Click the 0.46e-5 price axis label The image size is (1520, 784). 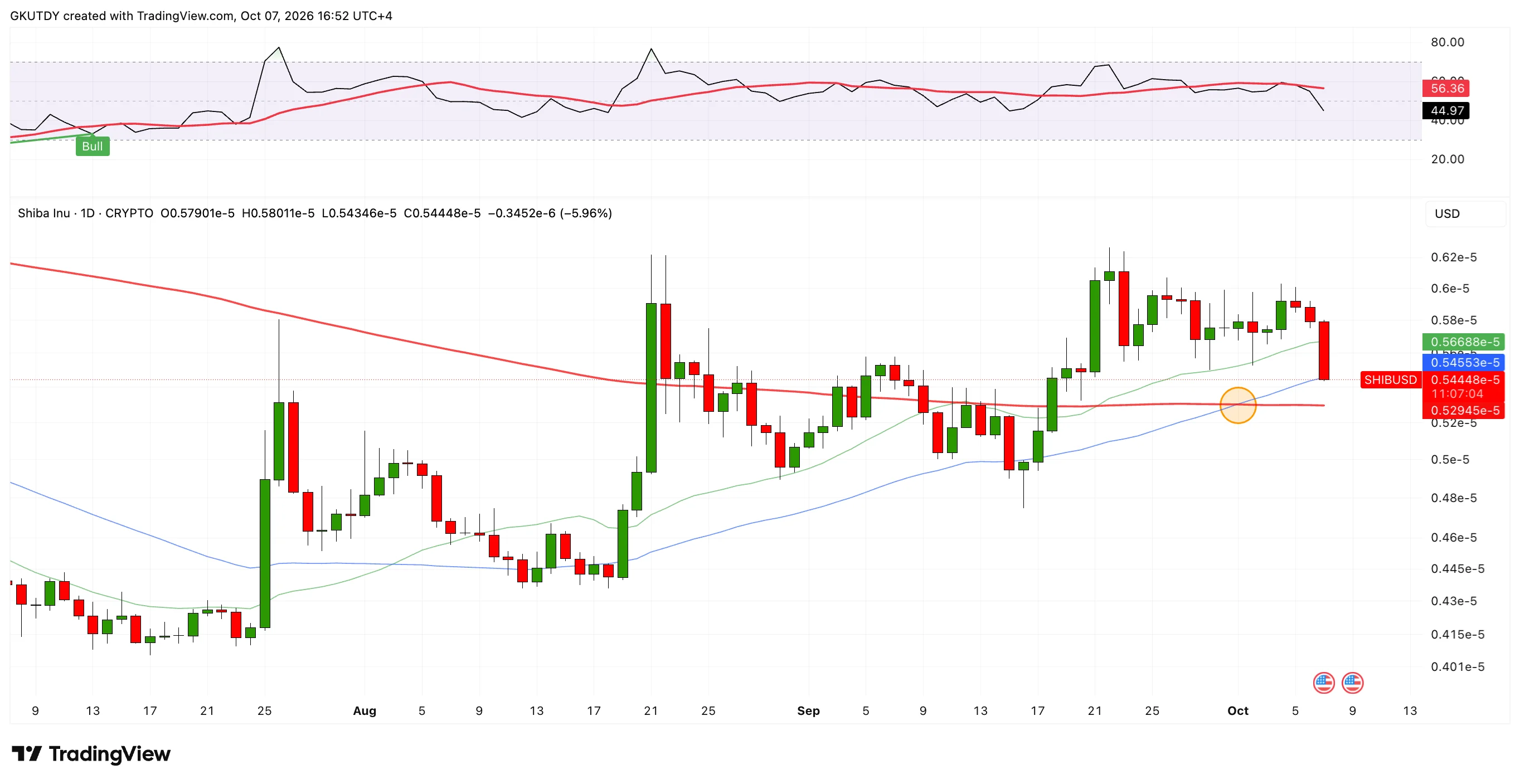[x=1454, y=537]
